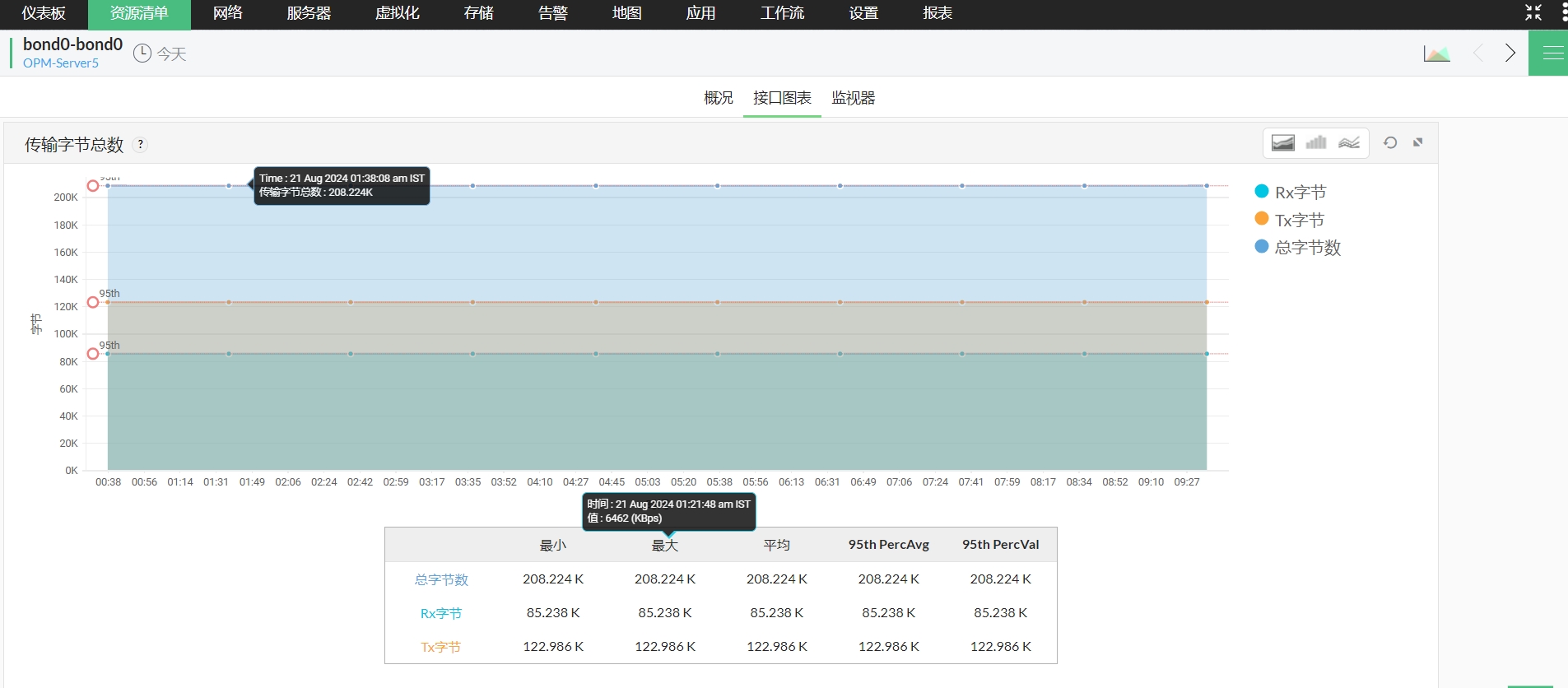Image resolution: width=1568 pixels, height=688 pixels.
Task: Open the 应用 menu
Action: point(701,13)
